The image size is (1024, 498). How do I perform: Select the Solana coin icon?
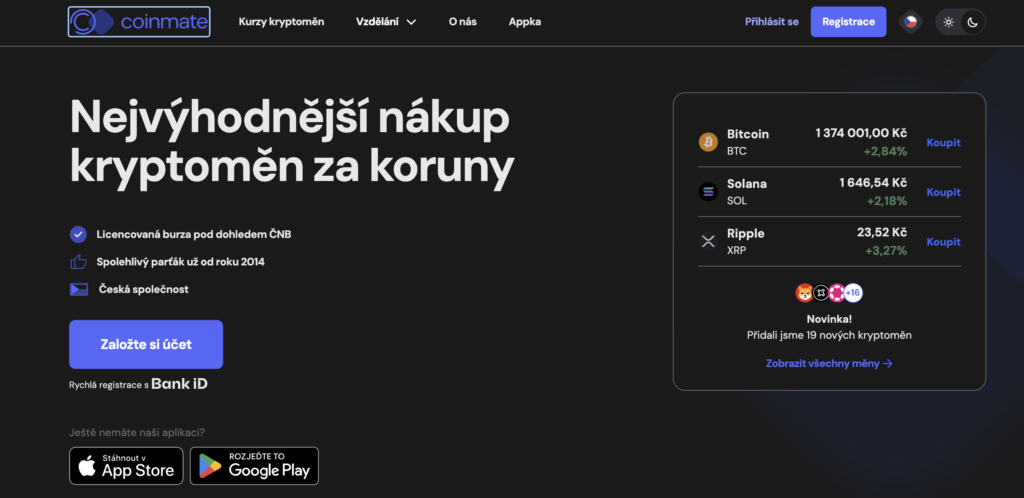tap(708, 191)
